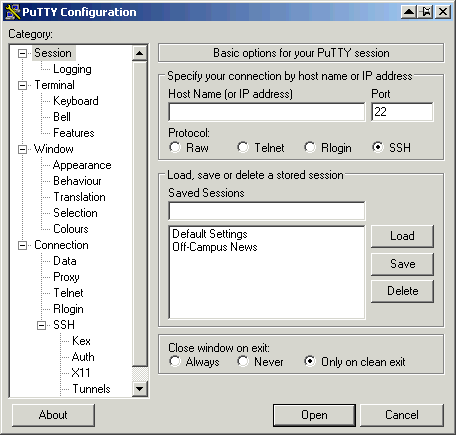Open the Window category
This screenshot has width=456, height=435.
[54, 149]
